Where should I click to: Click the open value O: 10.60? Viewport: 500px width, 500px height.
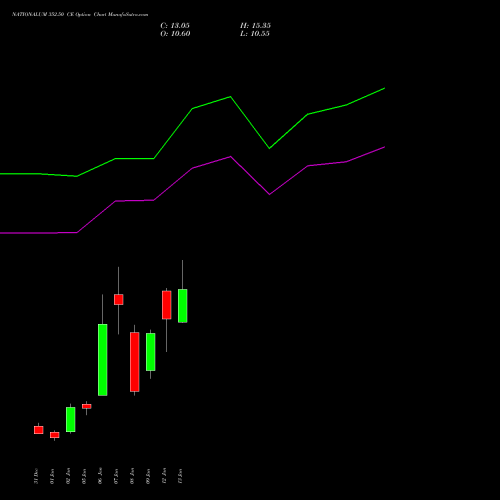(175, 34)
